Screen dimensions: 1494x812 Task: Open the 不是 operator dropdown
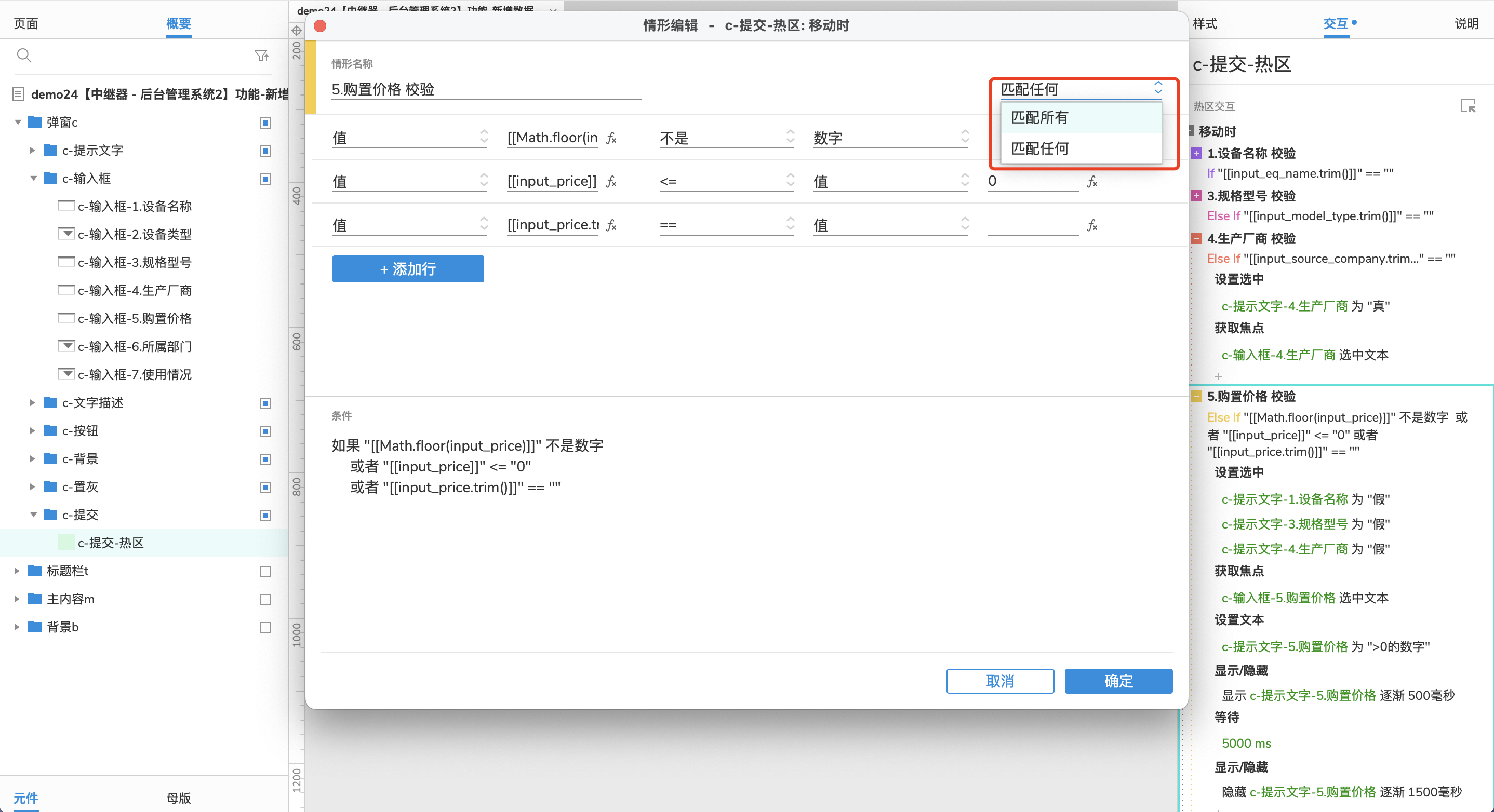click(x=727, y=138)
